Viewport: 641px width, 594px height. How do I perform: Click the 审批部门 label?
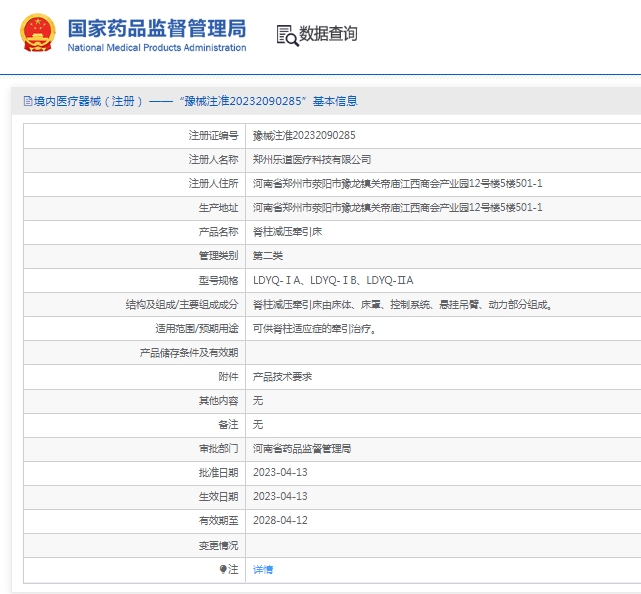[218, 449]
